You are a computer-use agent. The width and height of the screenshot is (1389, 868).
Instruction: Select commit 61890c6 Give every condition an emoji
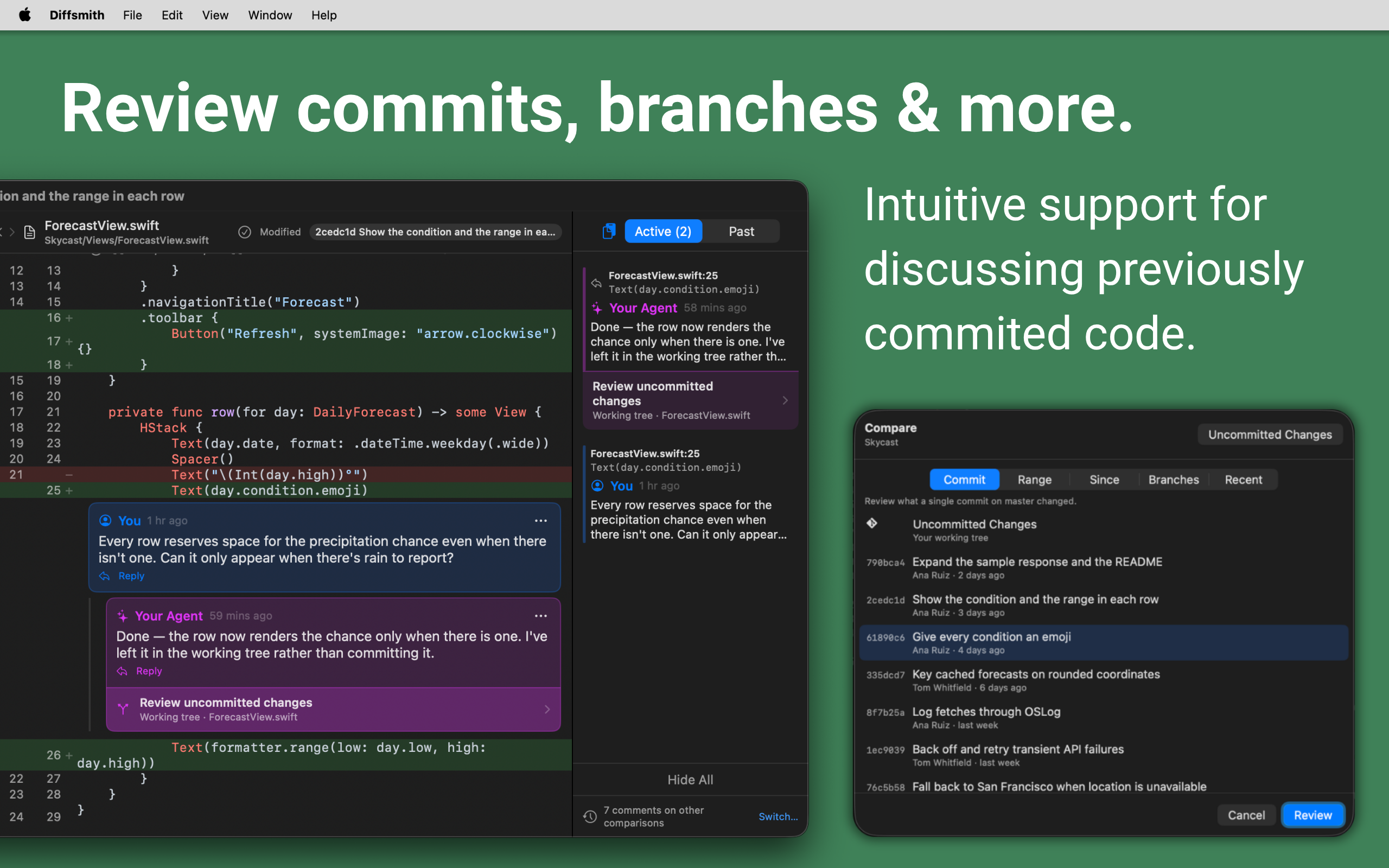[1103, 643]
